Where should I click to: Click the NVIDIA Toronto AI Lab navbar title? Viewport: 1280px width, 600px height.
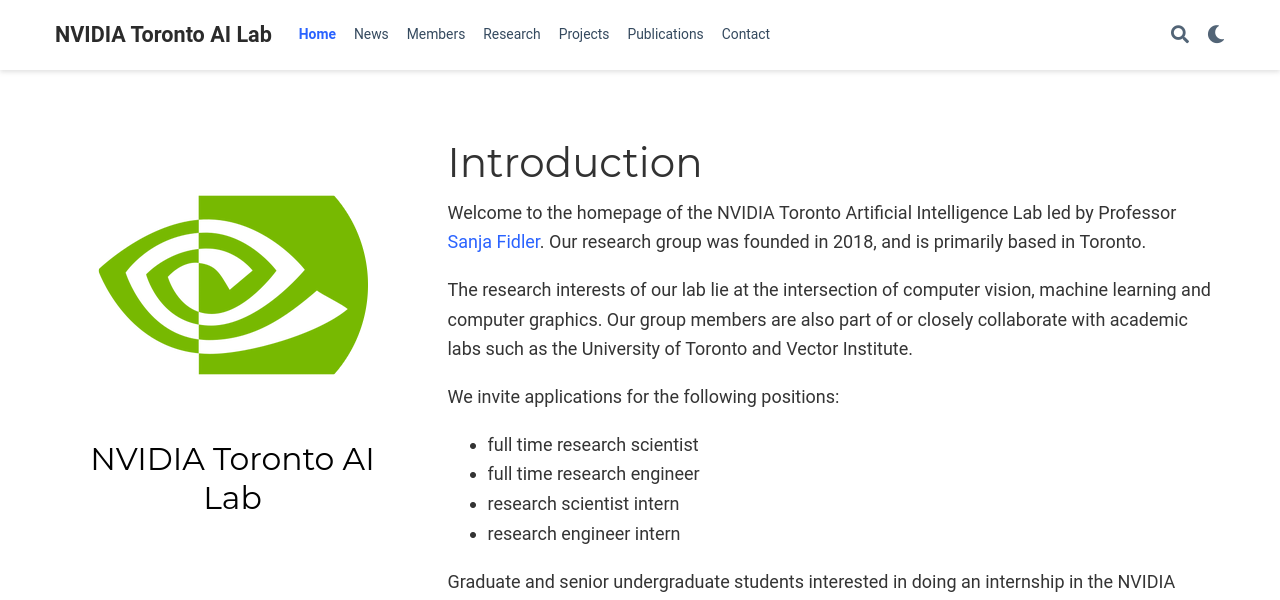(x=163, y=34)
